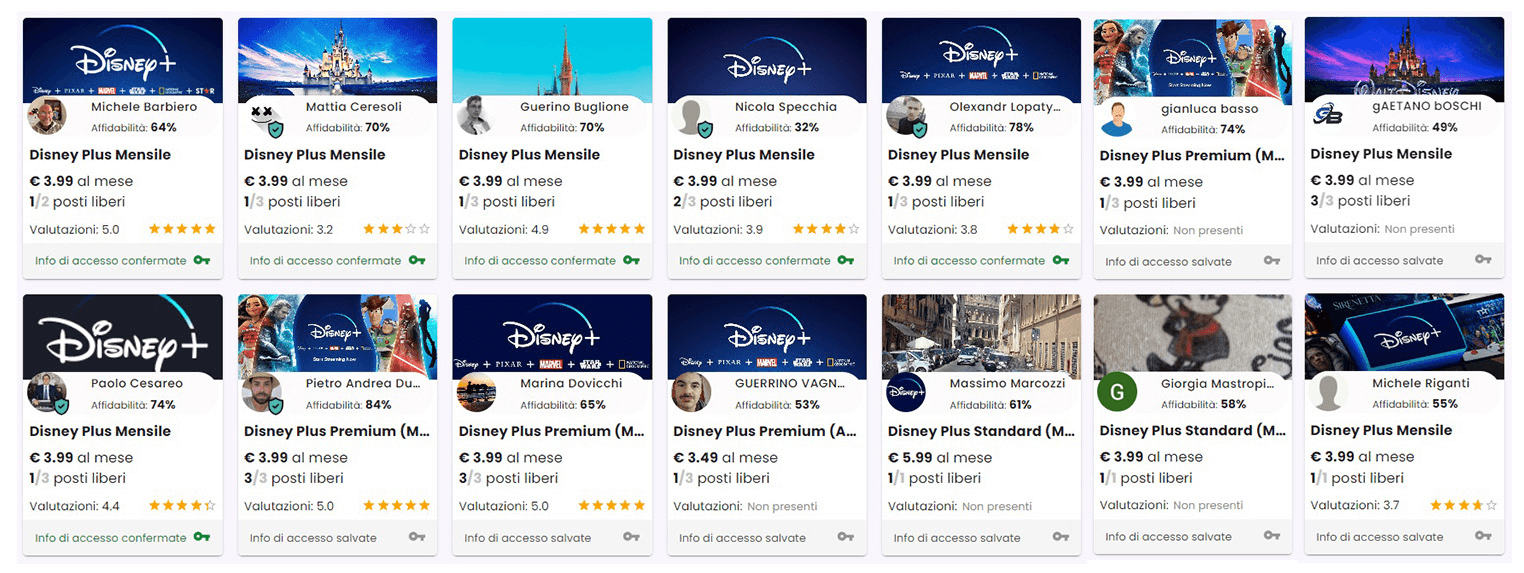Image resolution: width=1524 pixels, height=573 pixels.
Task: Click 'Affidabilità: 84%' on Pietro Andrea's card
Action: [348, 405]
